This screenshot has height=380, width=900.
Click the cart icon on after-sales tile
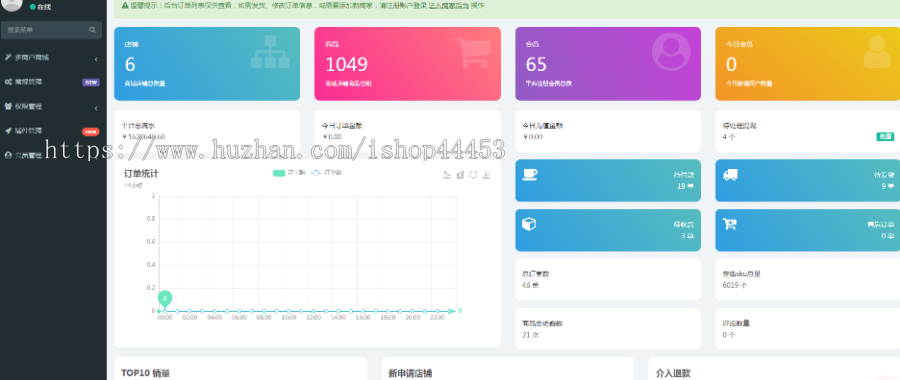click(x=730, y=224)
